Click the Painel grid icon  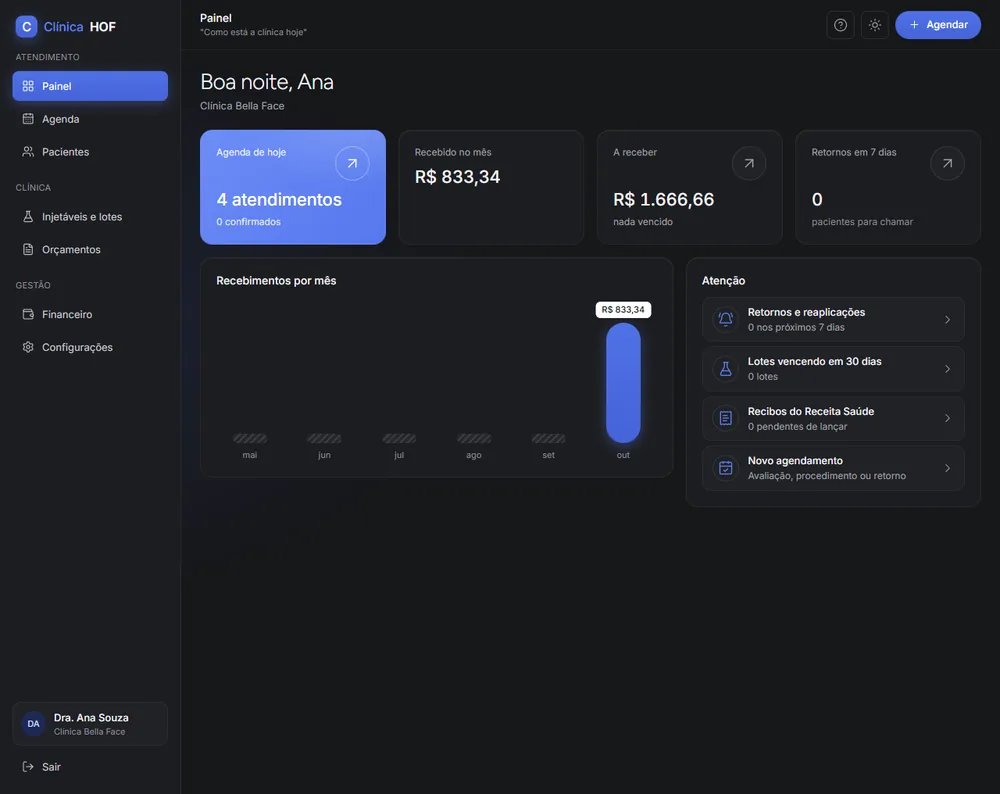[x=28, y=86]
